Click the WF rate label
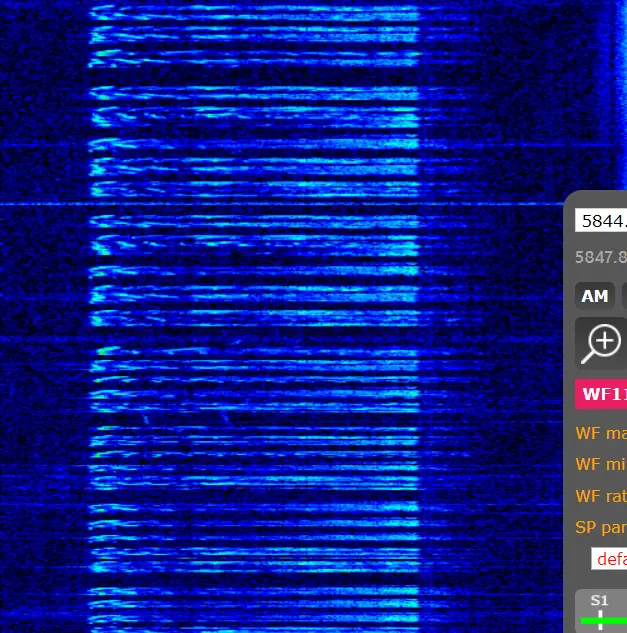This screenshot has height=633, width=627. tap(601, 496)
